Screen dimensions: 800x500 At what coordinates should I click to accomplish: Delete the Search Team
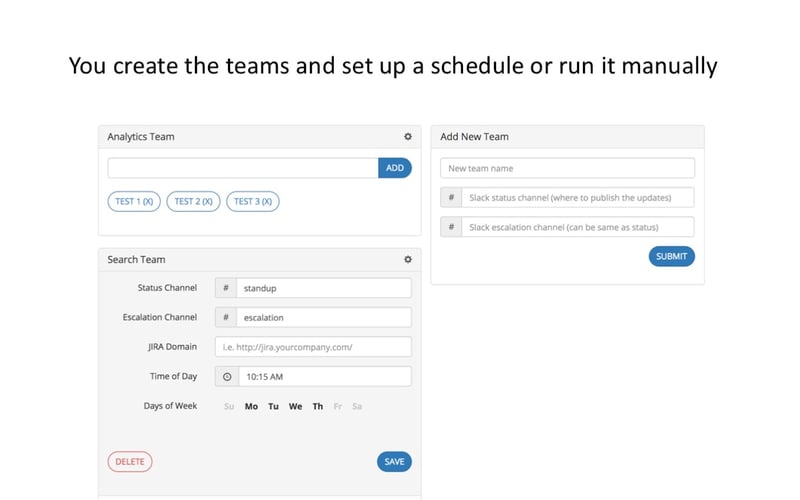(130, 462)
